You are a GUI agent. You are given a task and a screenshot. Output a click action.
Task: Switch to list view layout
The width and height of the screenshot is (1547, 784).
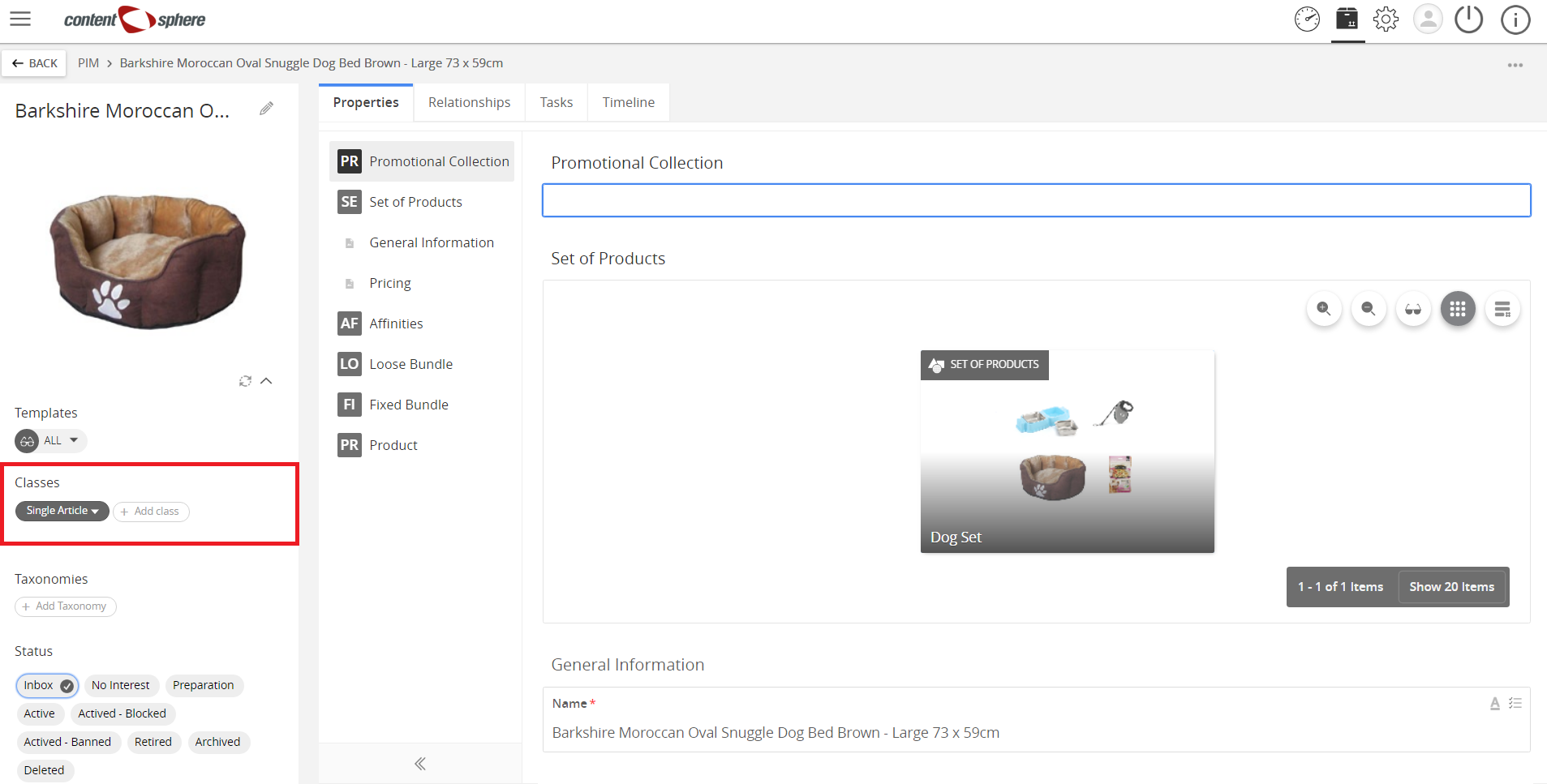[1502, 309]
